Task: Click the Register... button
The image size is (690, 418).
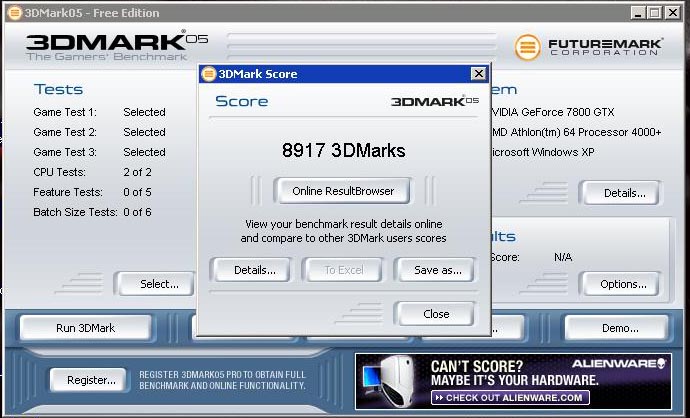Action: pyautogui.click(x=89, y=380)
